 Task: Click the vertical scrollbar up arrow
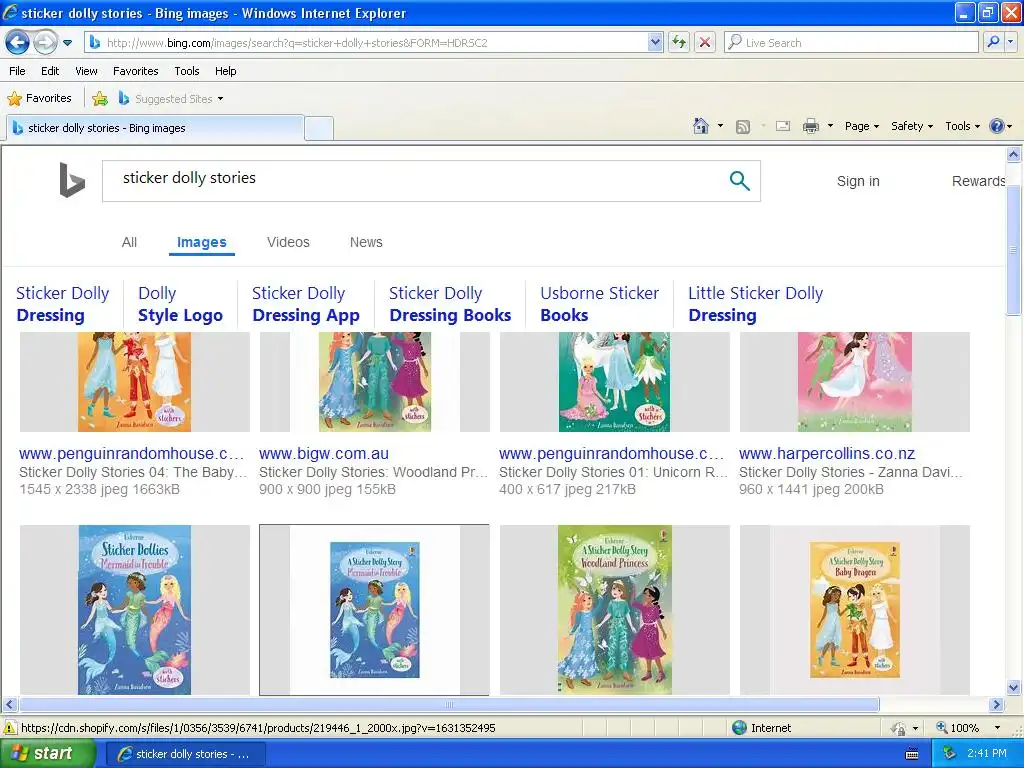pos(1014,155)
